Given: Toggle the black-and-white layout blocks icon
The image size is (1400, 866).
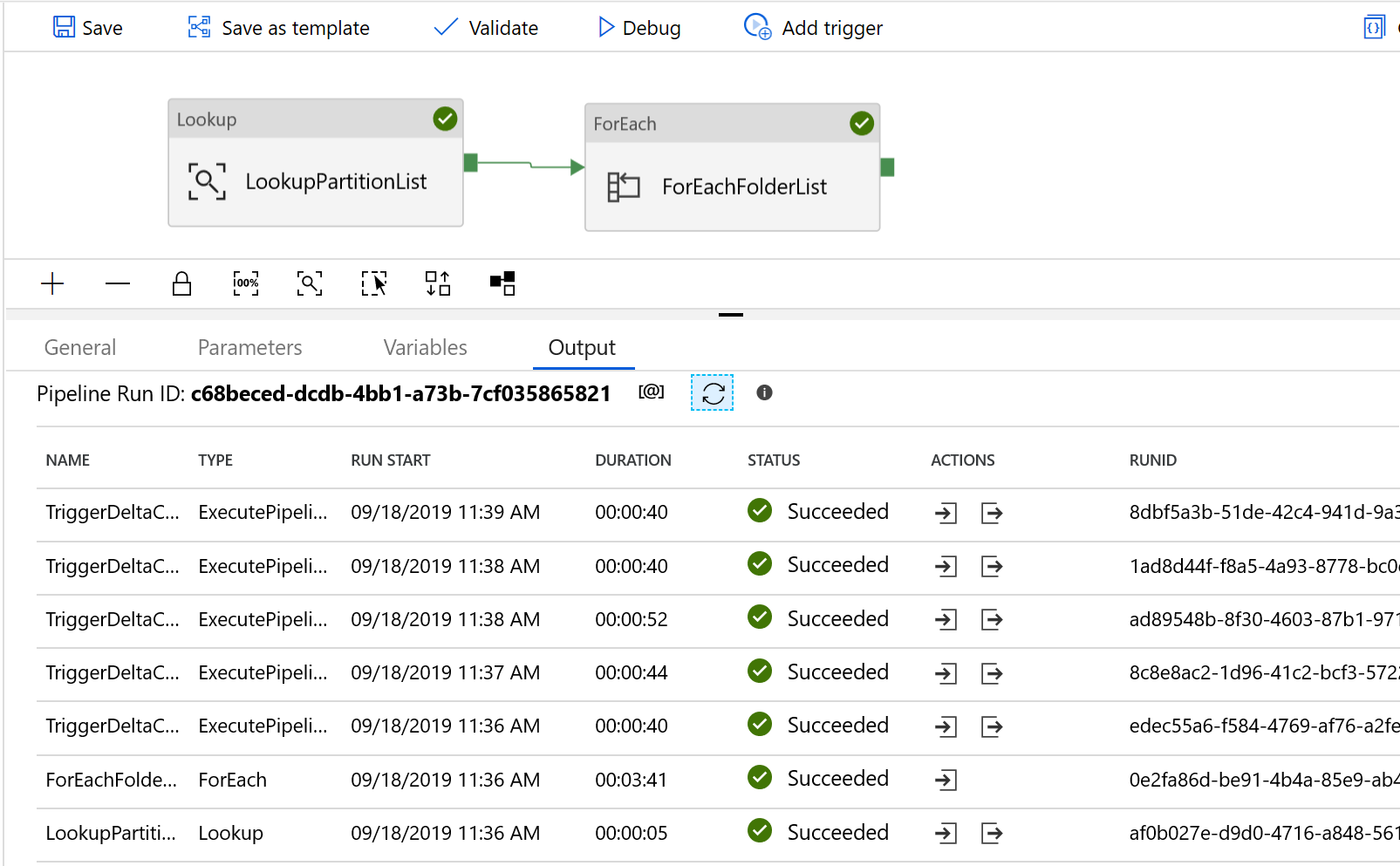Looking at the screenshot, I should (502, 283).
